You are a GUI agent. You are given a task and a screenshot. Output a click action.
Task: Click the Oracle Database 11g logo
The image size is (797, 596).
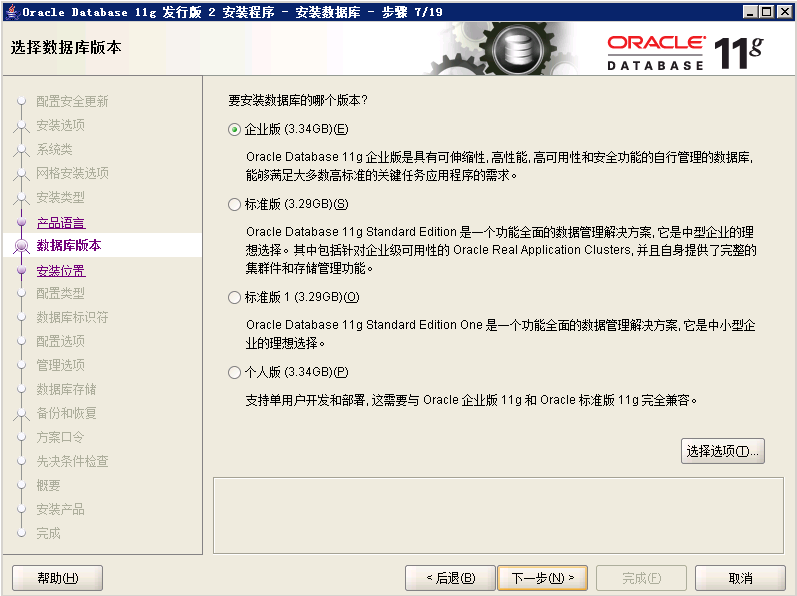[x=685, y=52]
